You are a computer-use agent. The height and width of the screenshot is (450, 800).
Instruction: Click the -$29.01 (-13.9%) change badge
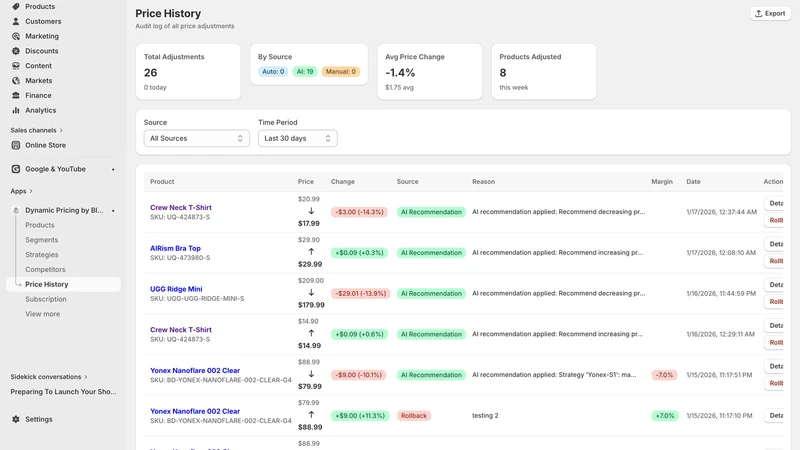click(360, 293)
